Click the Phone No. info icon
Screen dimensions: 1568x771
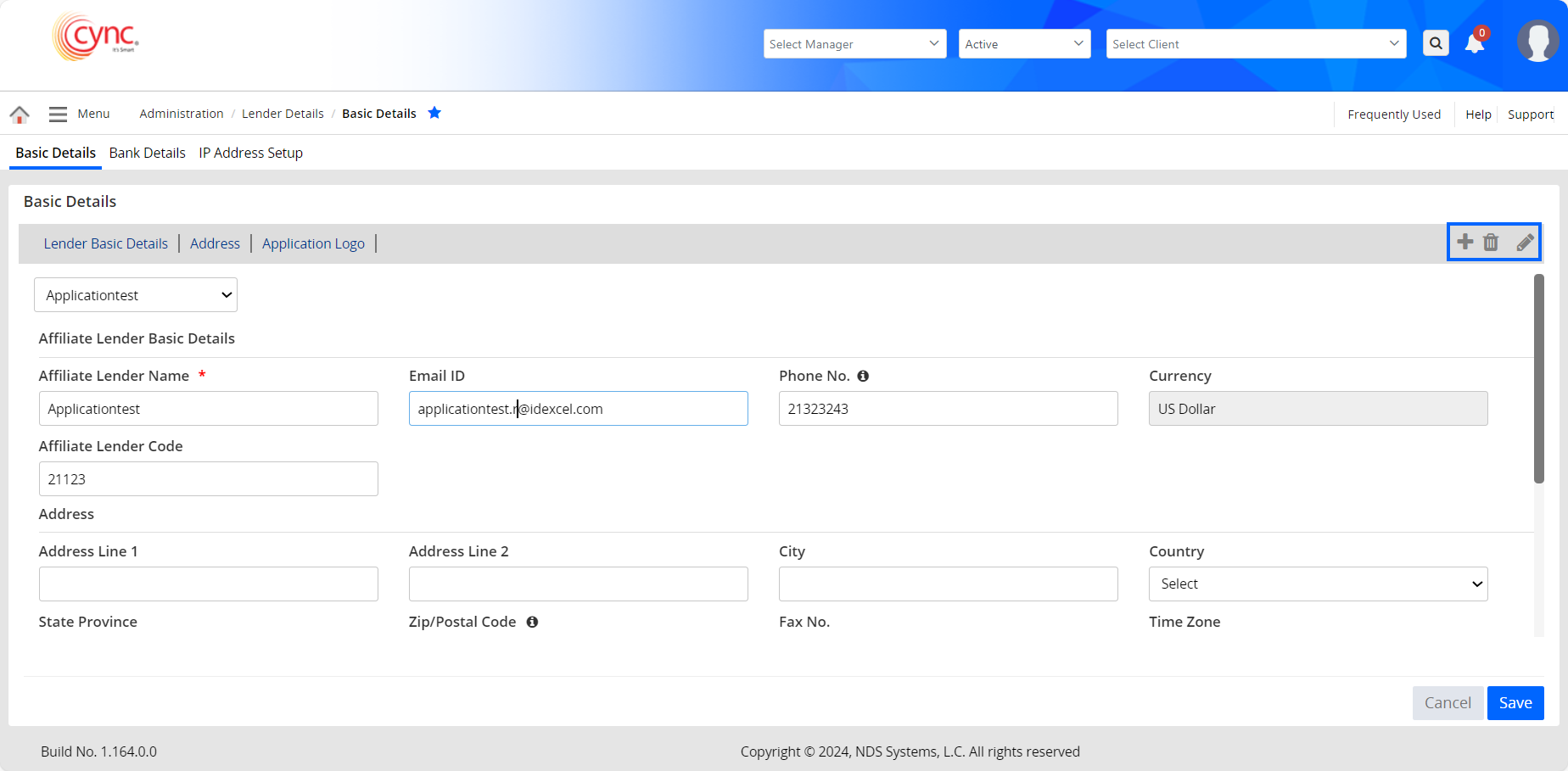click(863, 376)
